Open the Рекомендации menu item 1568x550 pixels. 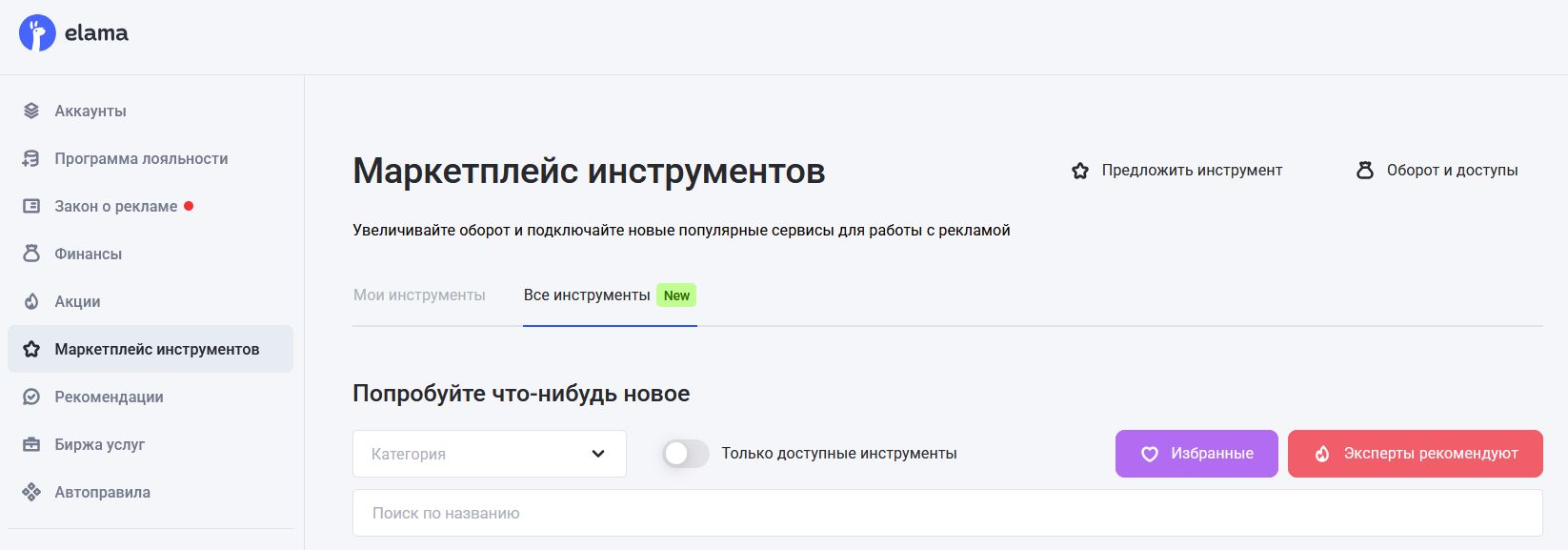click(x=151, y=397)
